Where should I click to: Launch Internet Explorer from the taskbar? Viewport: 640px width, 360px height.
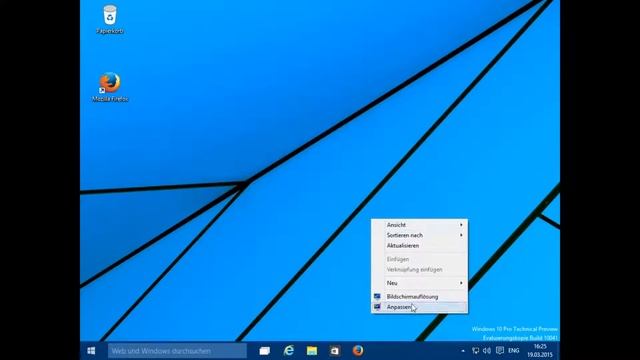coord(289,351)
